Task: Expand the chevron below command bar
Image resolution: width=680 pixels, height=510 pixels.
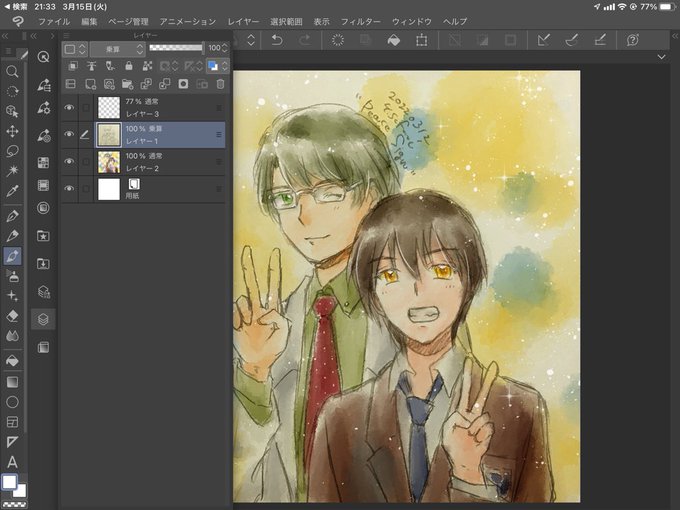Action: coord(661,57)
